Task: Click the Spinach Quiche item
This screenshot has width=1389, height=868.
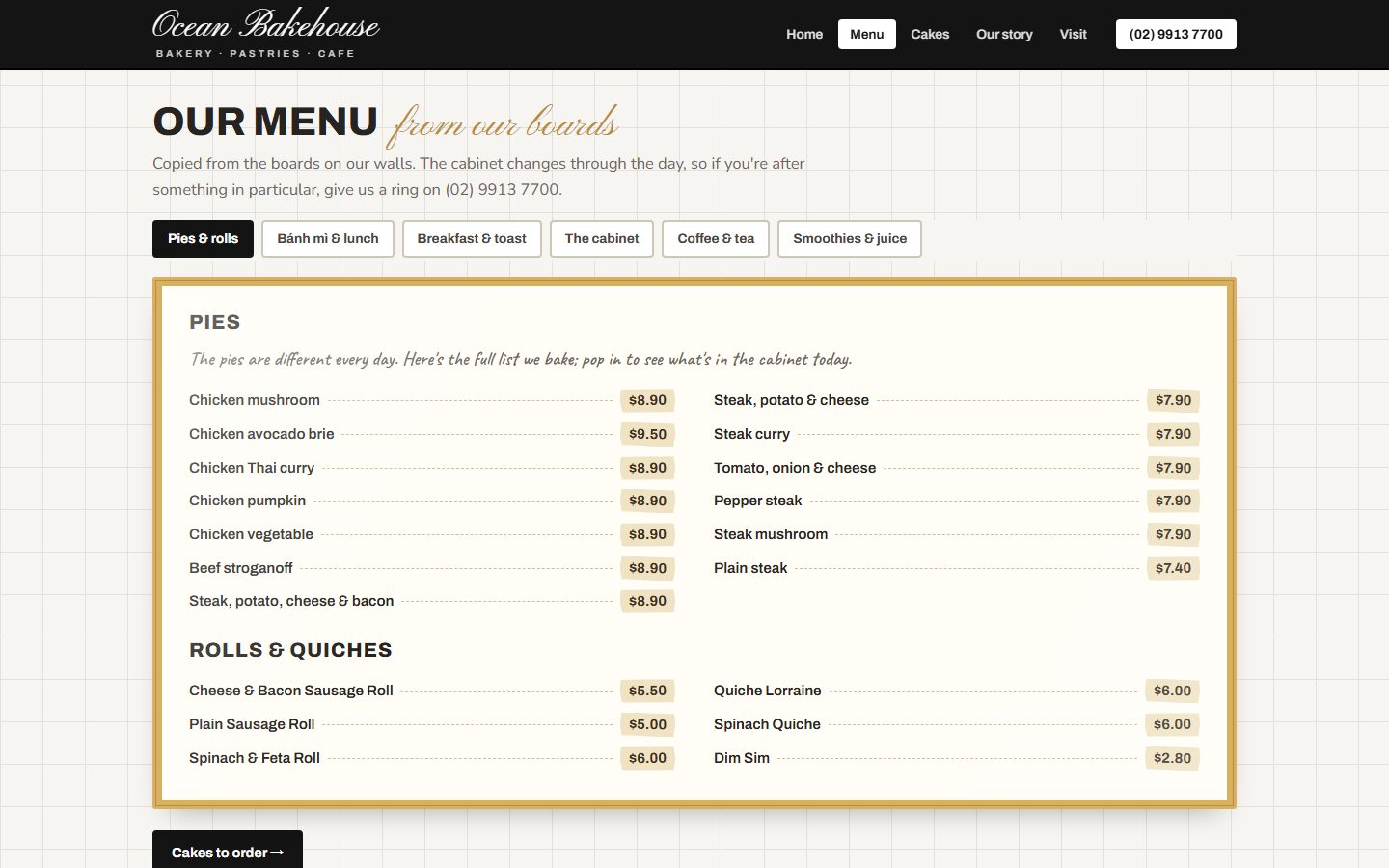Action: pyautogui.click(x=957, y=724)
